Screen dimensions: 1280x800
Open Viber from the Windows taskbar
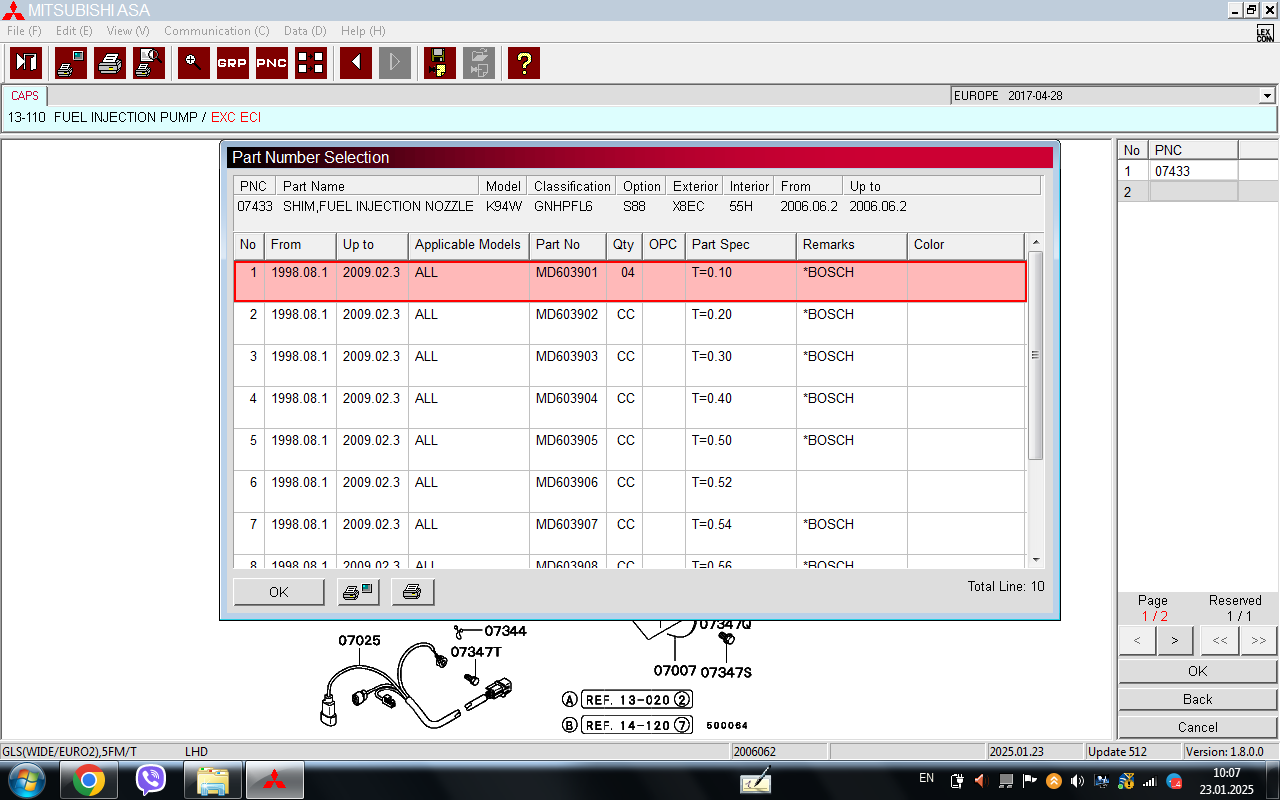coord(150,779)
